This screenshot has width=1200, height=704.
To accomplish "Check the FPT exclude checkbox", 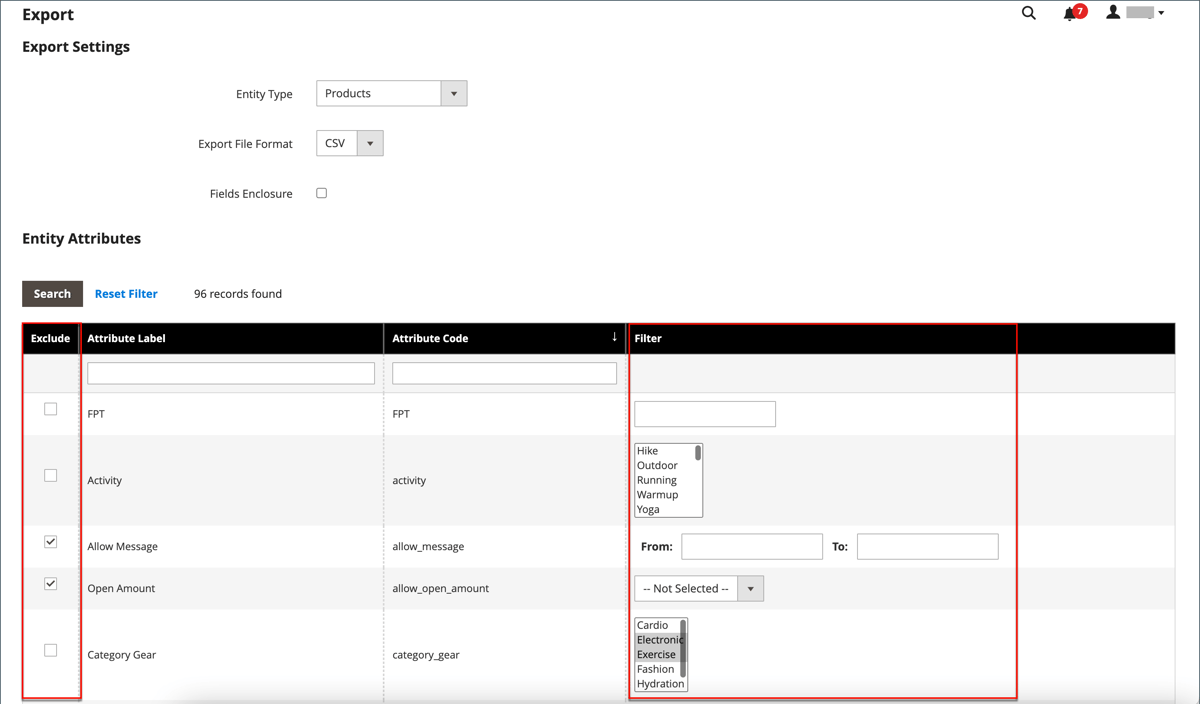I will [x=50, y=408].
